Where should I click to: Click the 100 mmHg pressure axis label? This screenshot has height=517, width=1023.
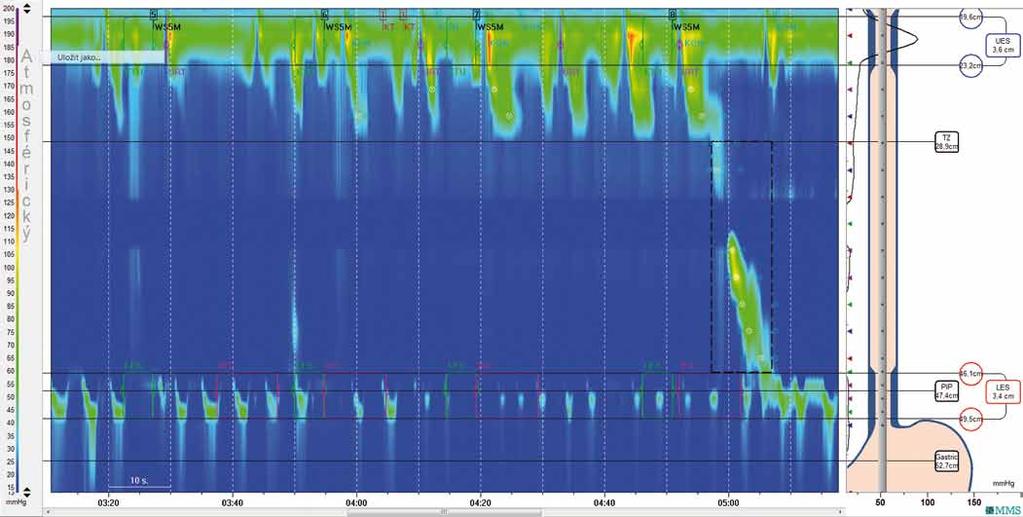click(928, 503)
